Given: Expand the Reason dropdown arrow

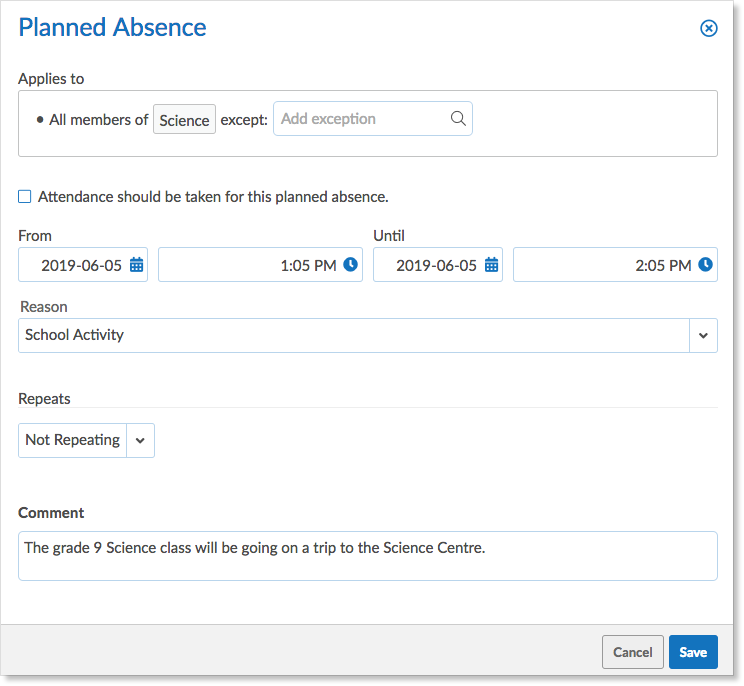Looking at the screenshot, I should (703, 335).
